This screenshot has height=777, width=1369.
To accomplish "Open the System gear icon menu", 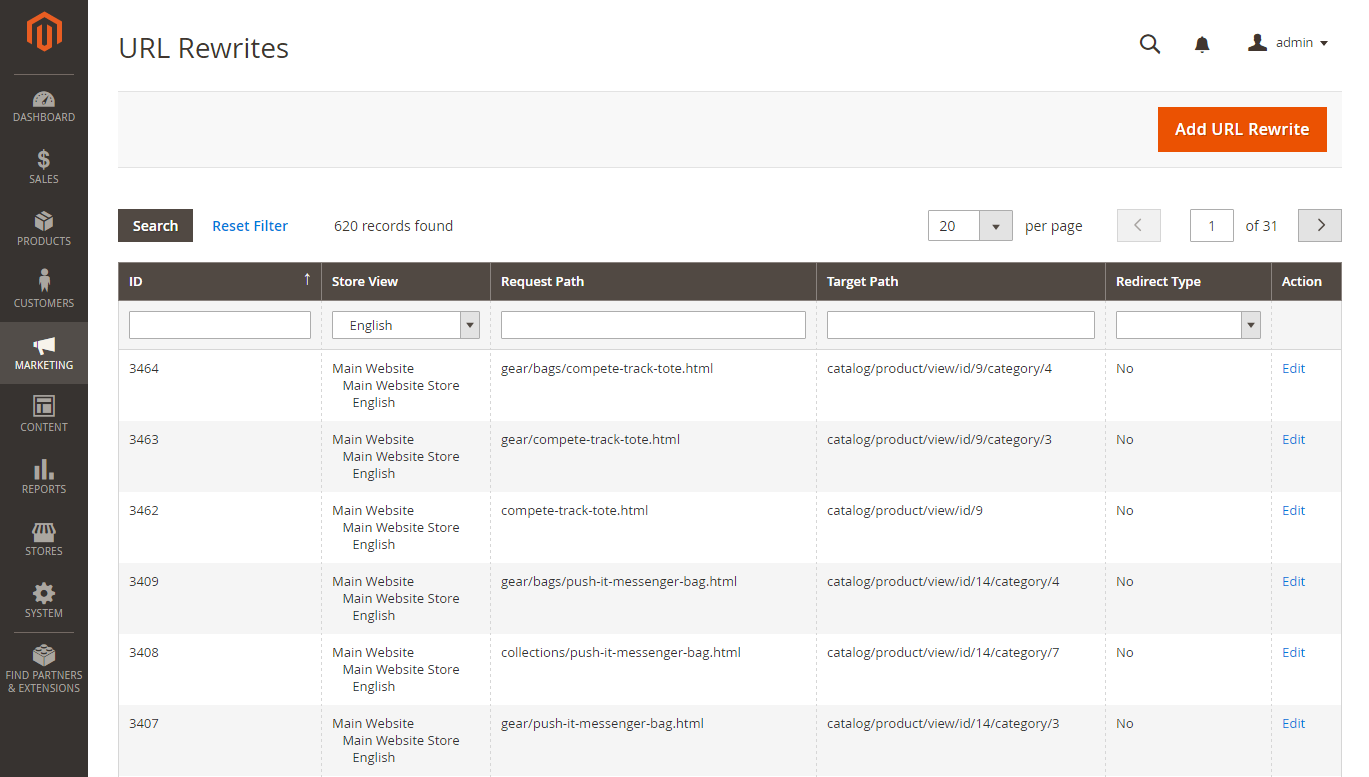I will [x=44, y=601].
